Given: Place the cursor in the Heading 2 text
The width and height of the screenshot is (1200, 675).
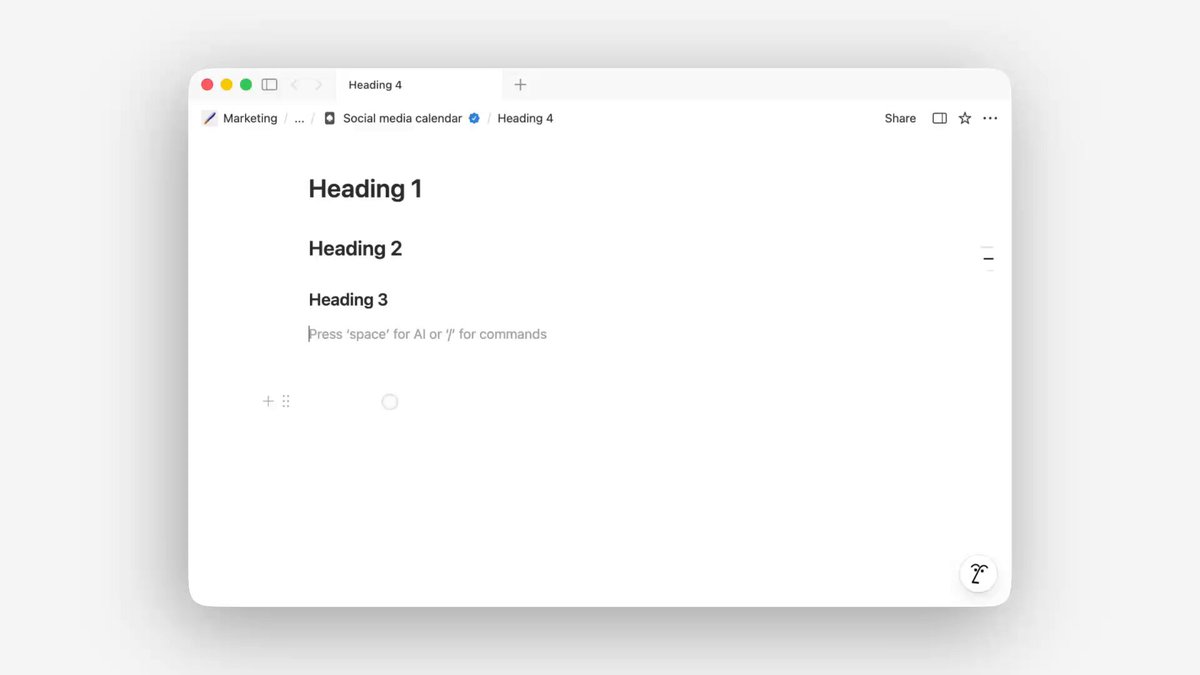Looking at the screenshot, I should click(355, 249).
